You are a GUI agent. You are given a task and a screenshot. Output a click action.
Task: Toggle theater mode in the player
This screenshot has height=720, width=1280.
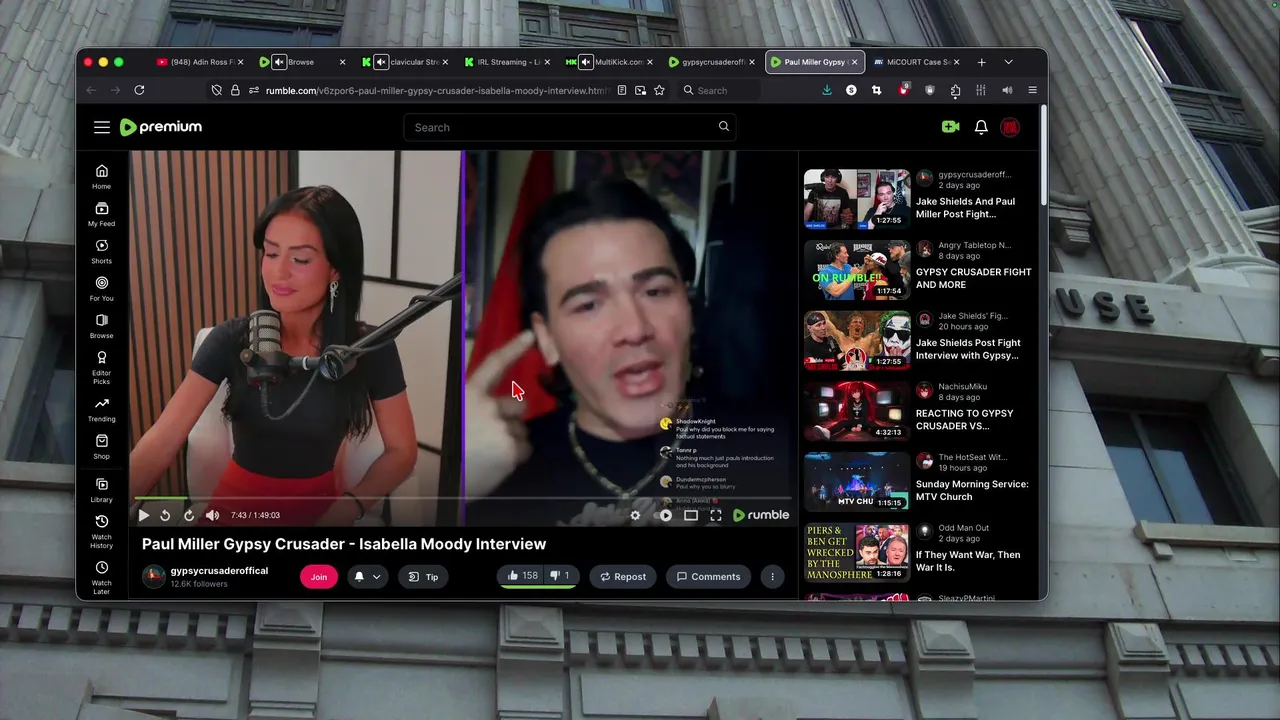[x=690, y=515]
